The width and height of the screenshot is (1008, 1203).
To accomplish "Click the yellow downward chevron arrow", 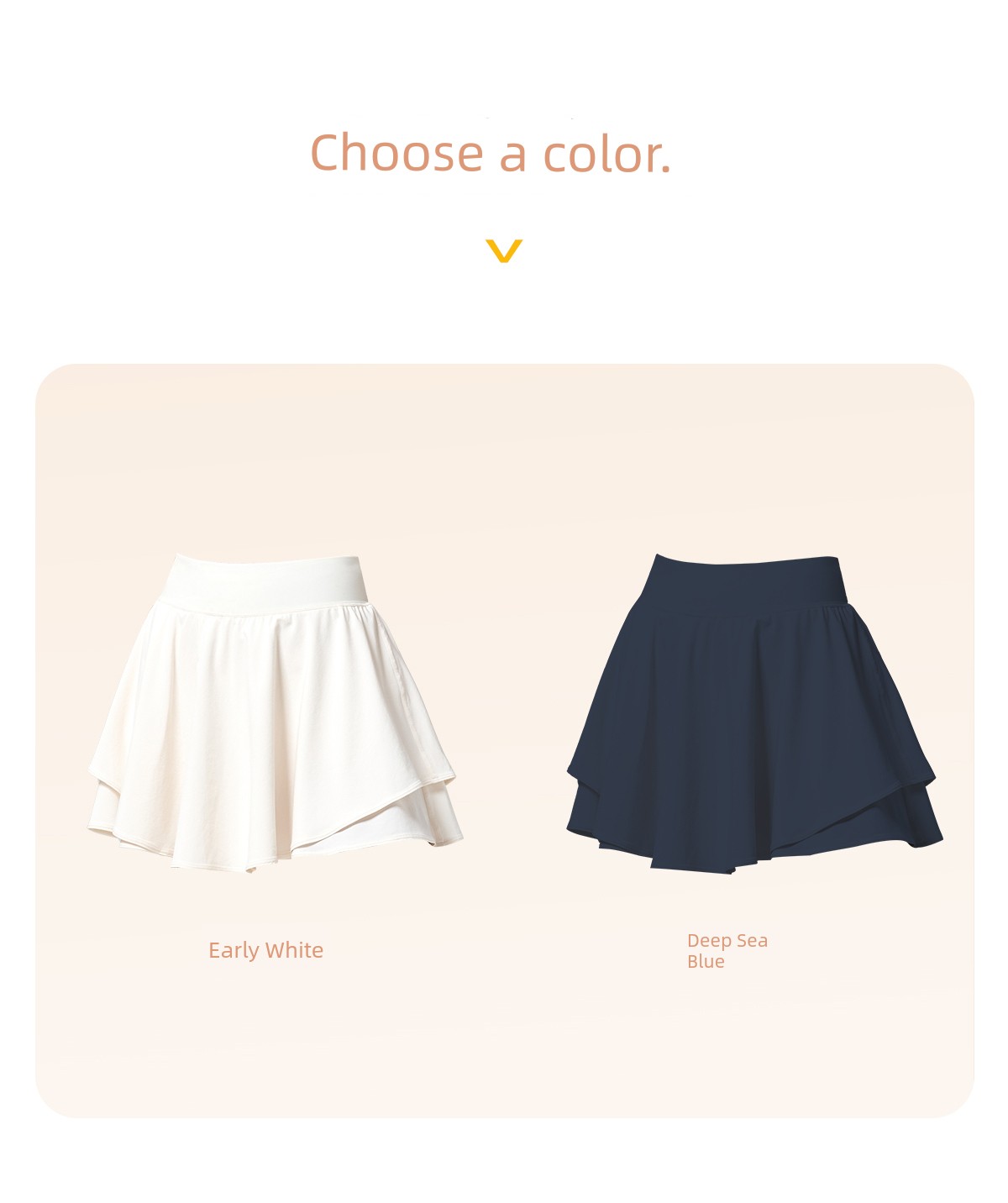I will point(504,250).
